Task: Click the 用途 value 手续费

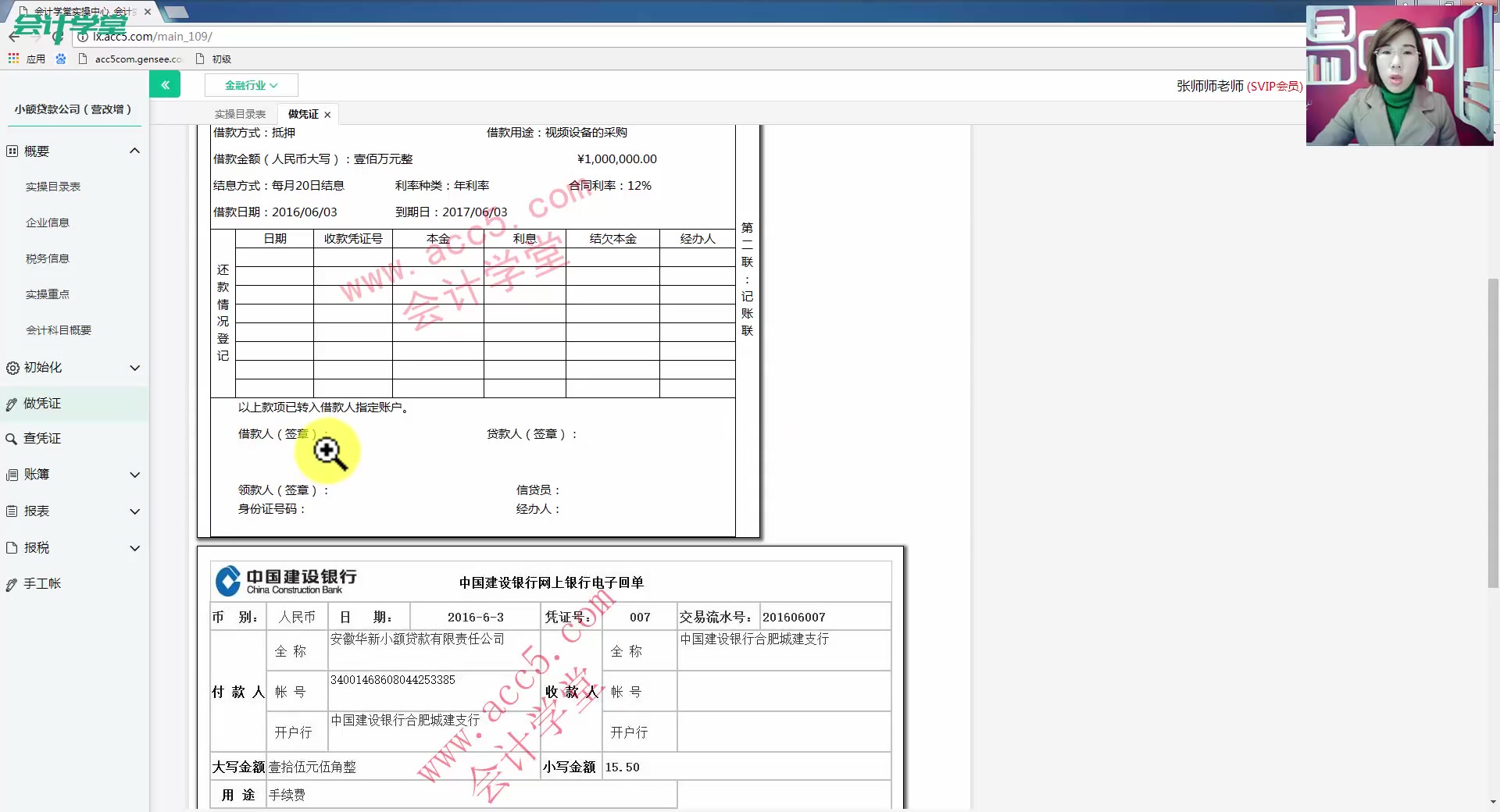Action: tap(287, 796)
